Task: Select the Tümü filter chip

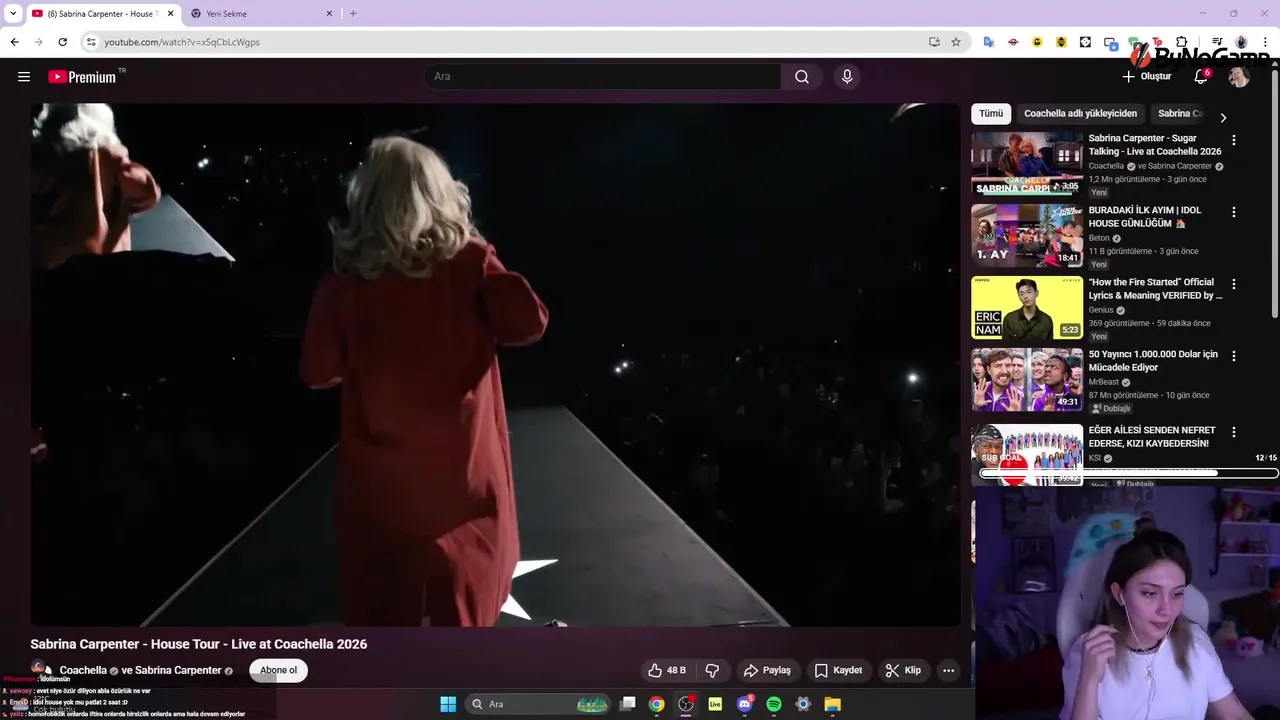Action: [991, 113]
